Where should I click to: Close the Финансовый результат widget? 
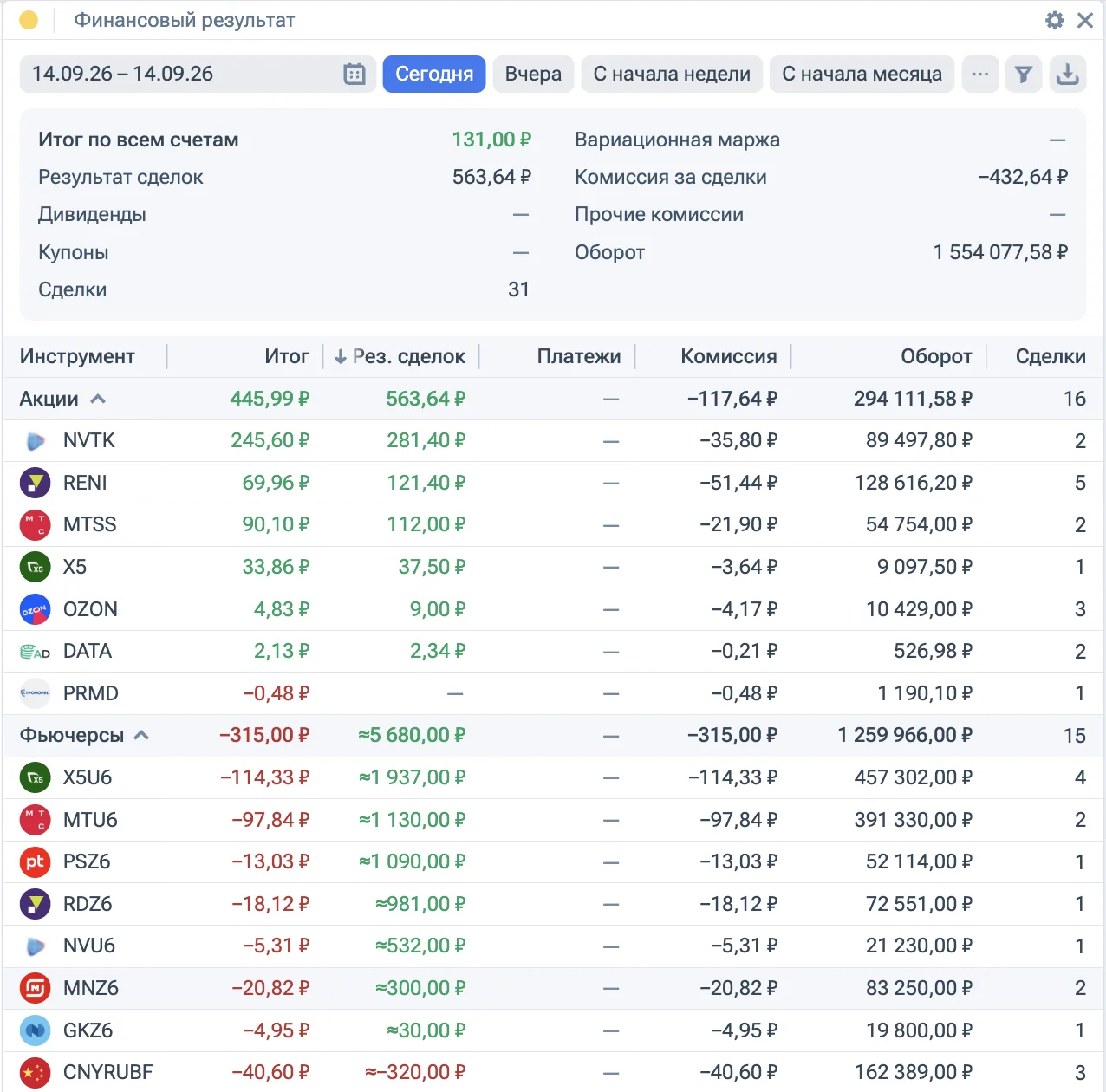coord(1085,20)
